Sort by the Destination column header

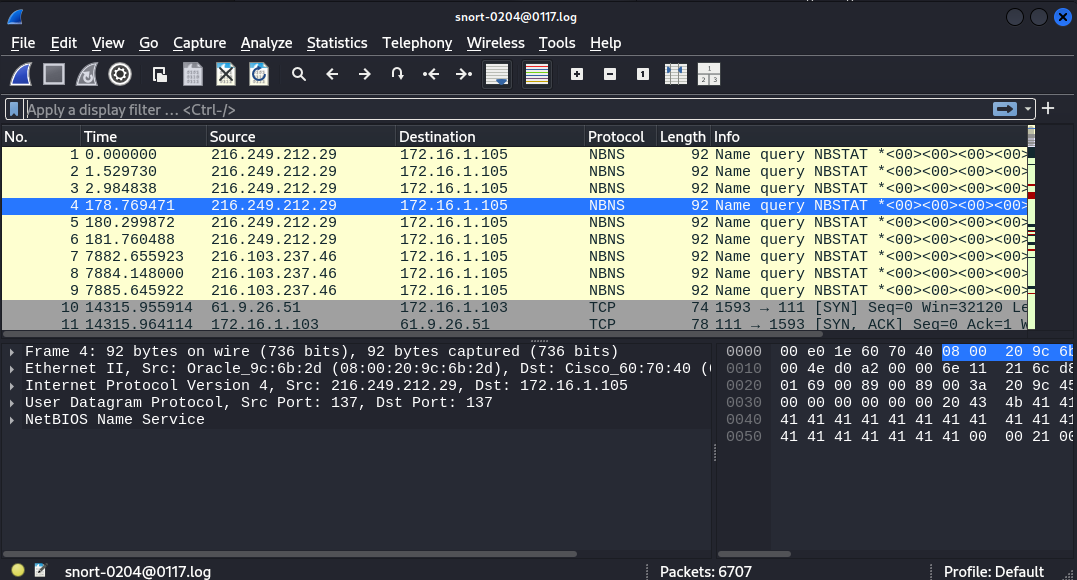coord(490,137)
